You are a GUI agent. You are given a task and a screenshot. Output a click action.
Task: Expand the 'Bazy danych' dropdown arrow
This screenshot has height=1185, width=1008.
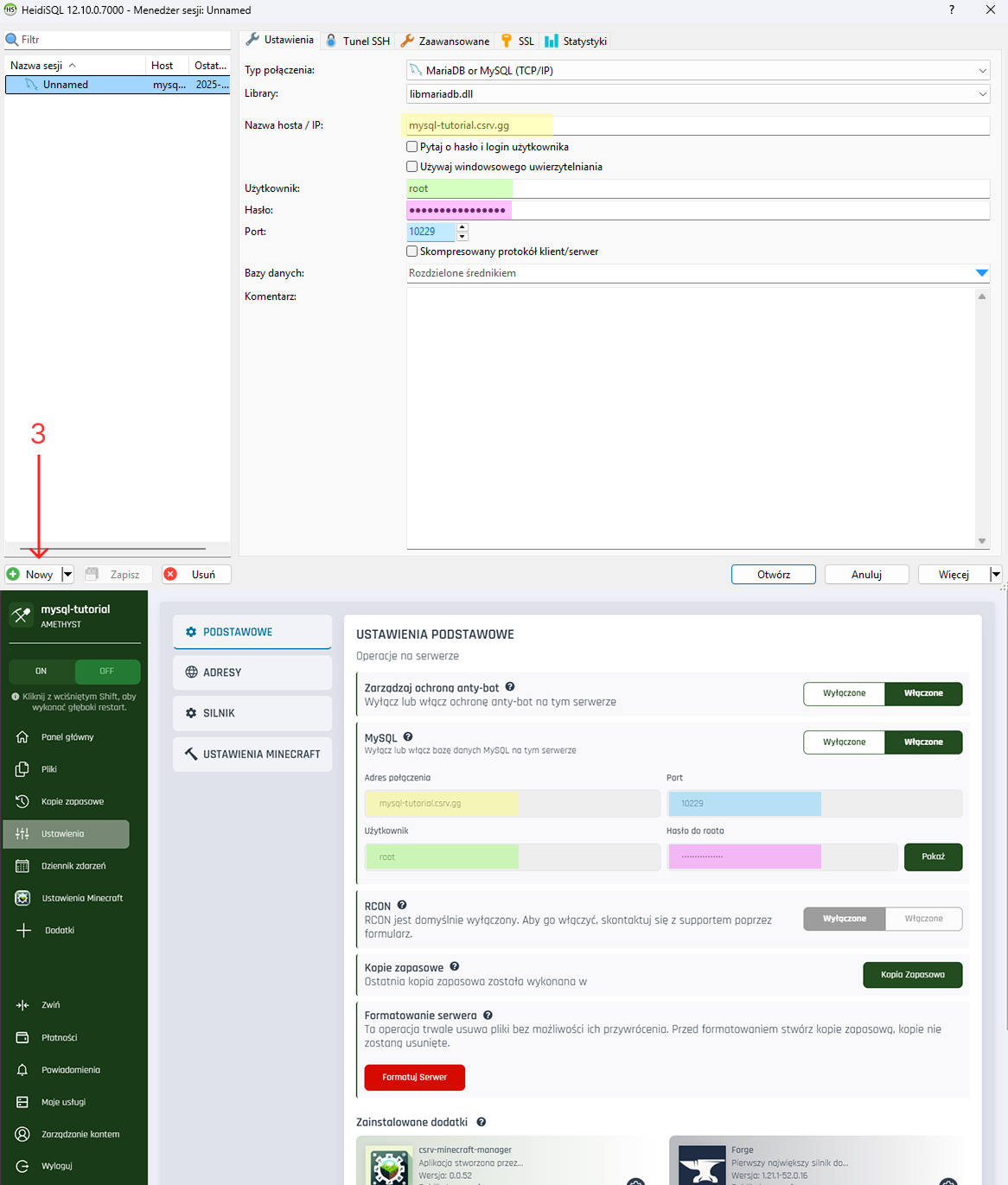tap(981, 273)
